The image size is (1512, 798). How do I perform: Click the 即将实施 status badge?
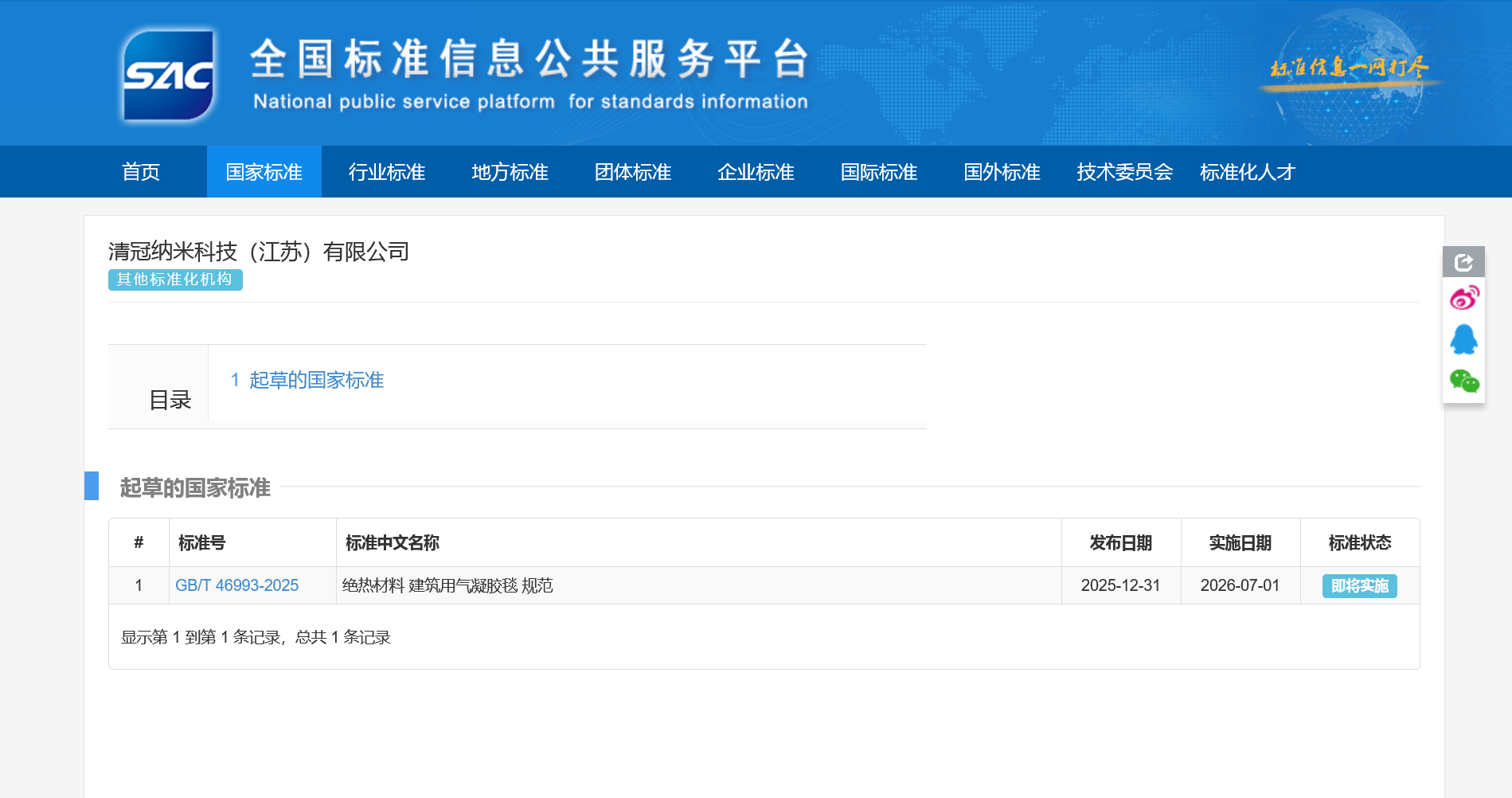pos(1359,586)
